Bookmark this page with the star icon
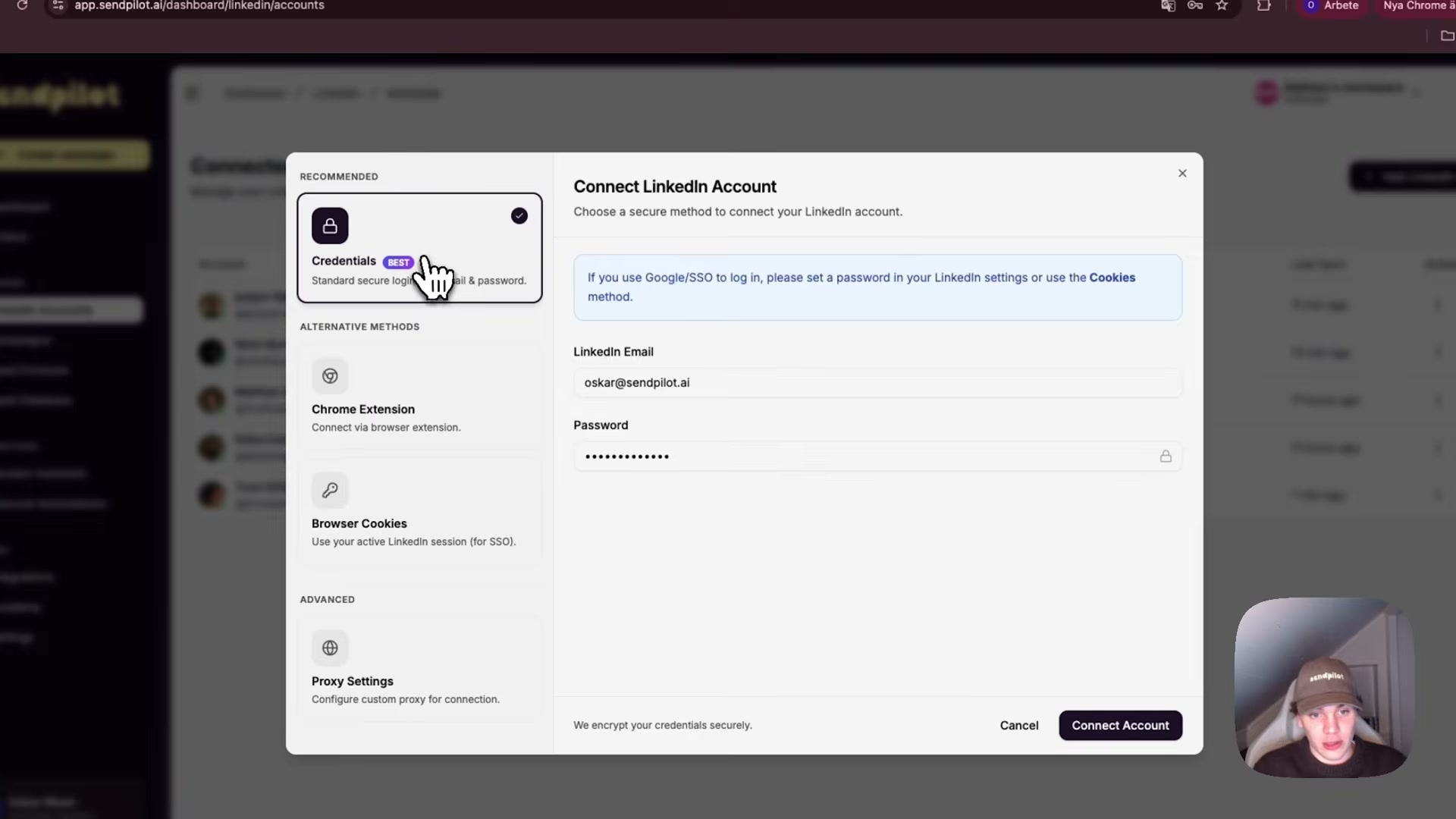The width and height of the screenshot is (1456, 819). 1222,5
